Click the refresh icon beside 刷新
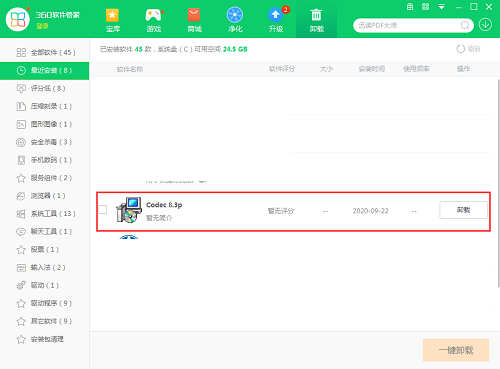The image size is (500, 369). pos(460,49)
